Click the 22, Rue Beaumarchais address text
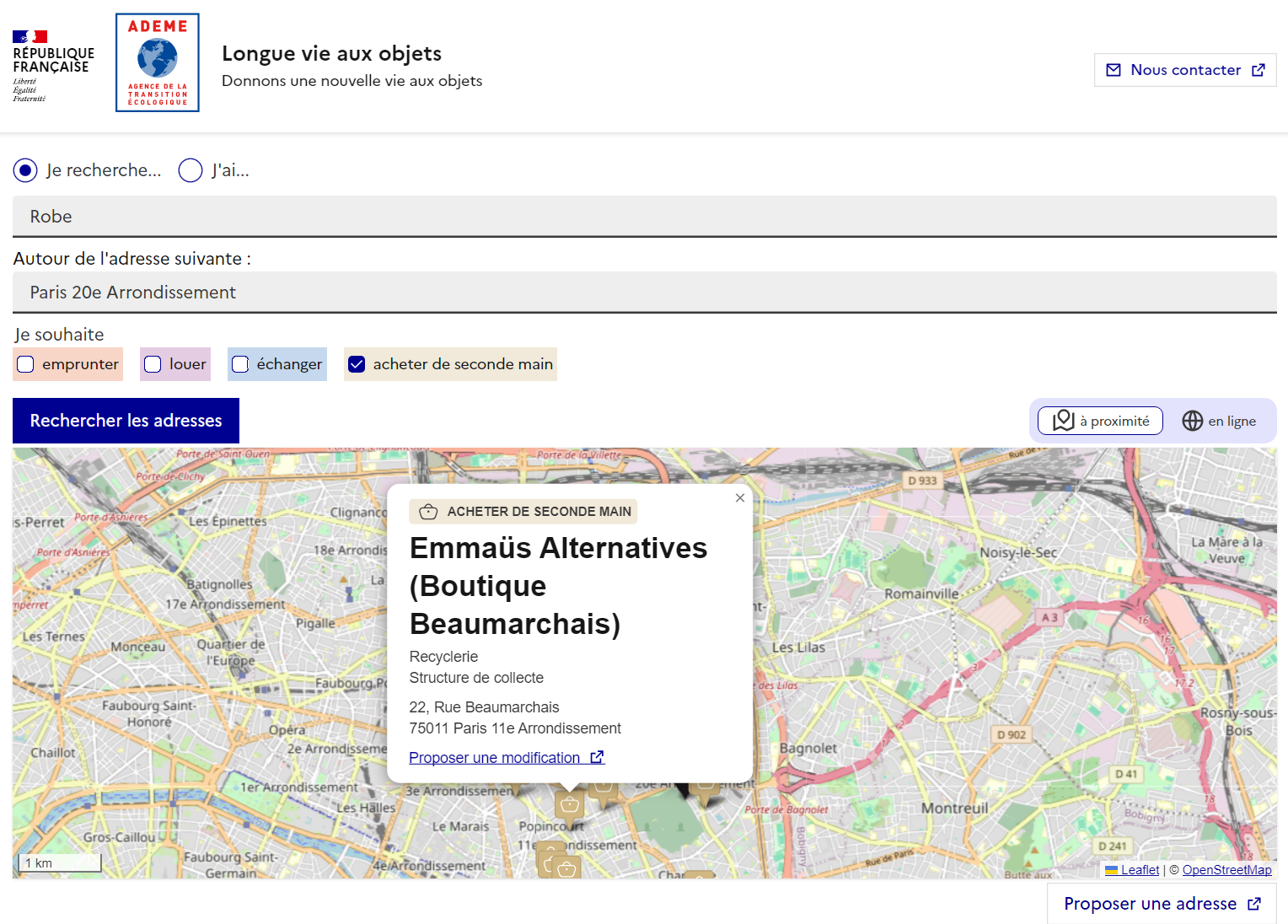Screen dimensions: 1288x924 (x=484, y=707)
